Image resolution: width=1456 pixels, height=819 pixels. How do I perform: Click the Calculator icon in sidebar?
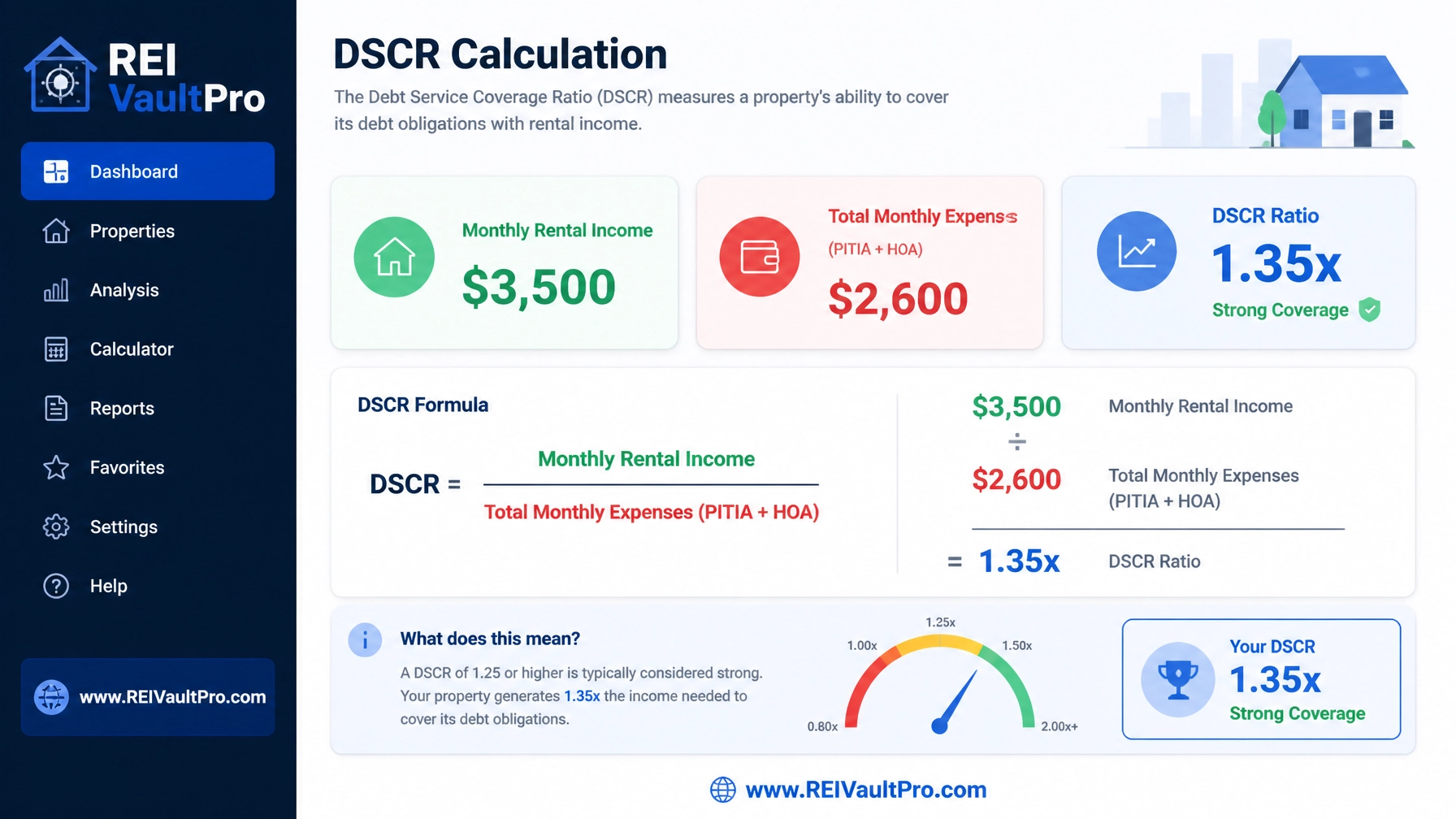point(56,349)
